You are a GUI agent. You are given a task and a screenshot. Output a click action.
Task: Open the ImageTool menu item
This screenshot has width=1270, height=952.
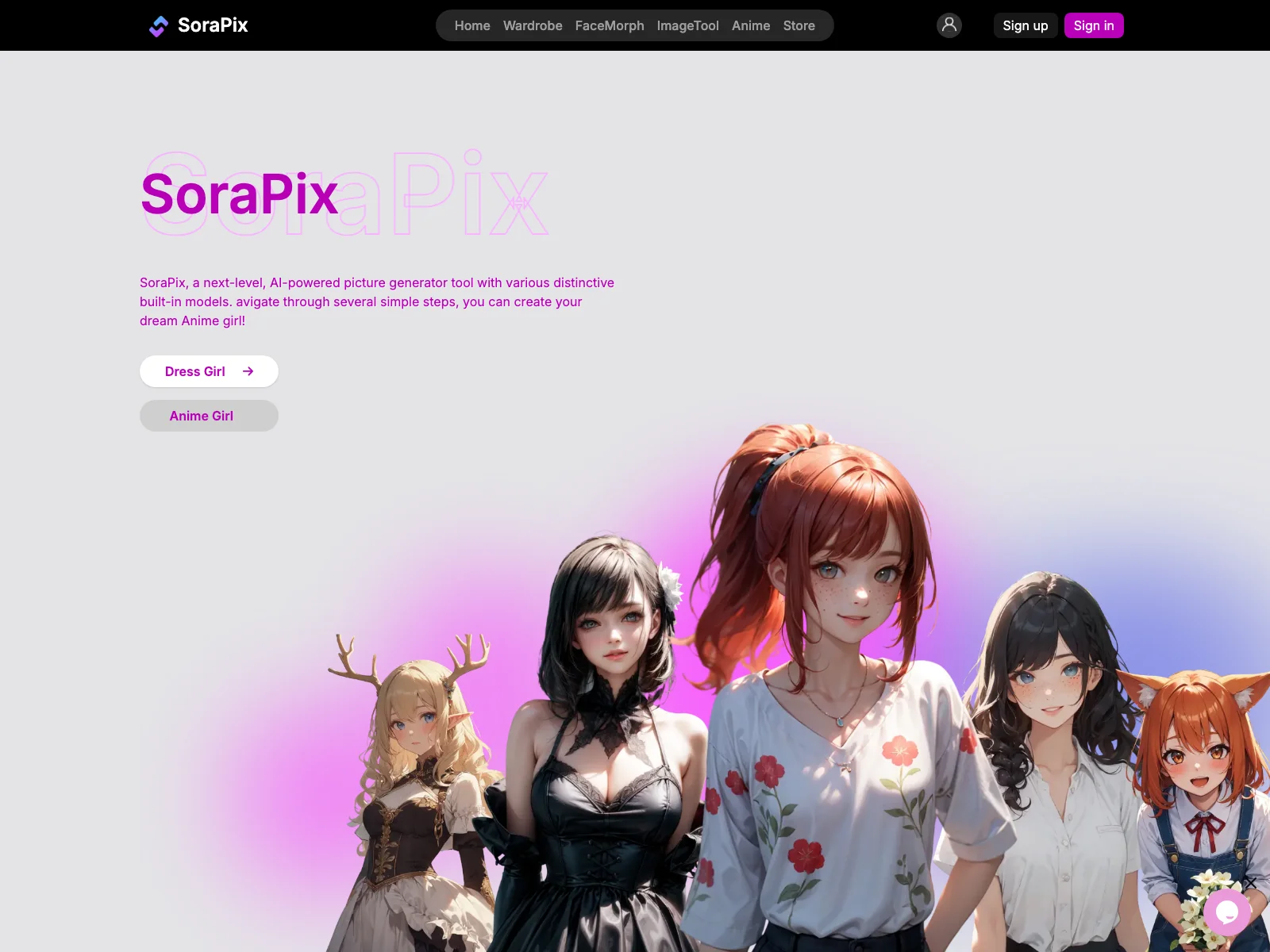688,25
